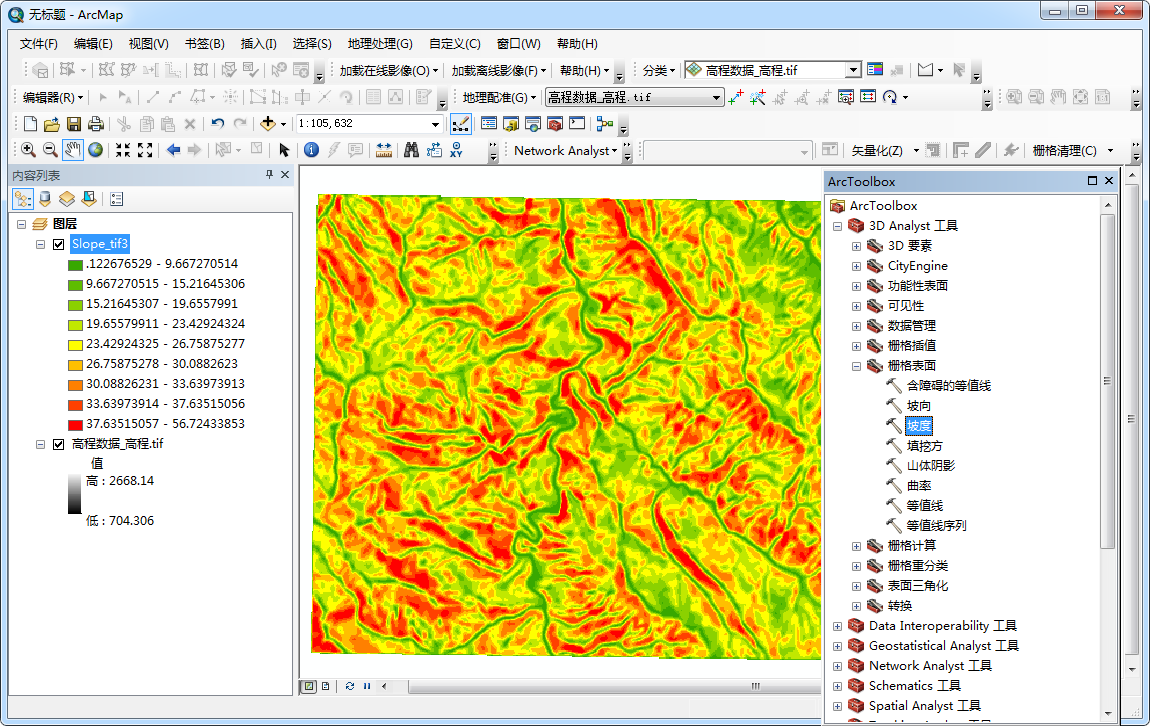
Task: Toggle 高程数据_高程.tif layer visibility
Action: click(59, 444)
